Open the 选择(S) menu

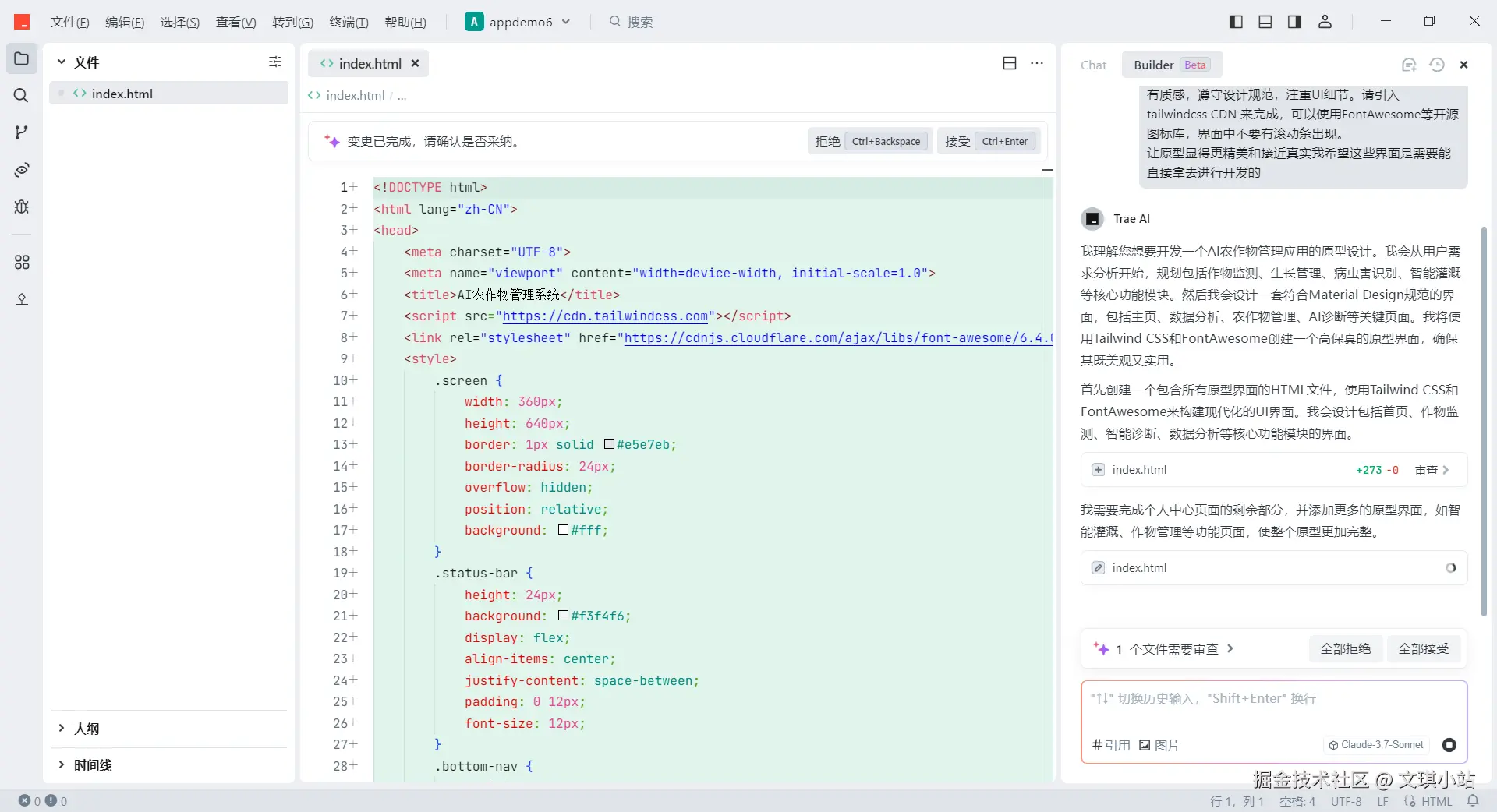(x=180, y=23)
